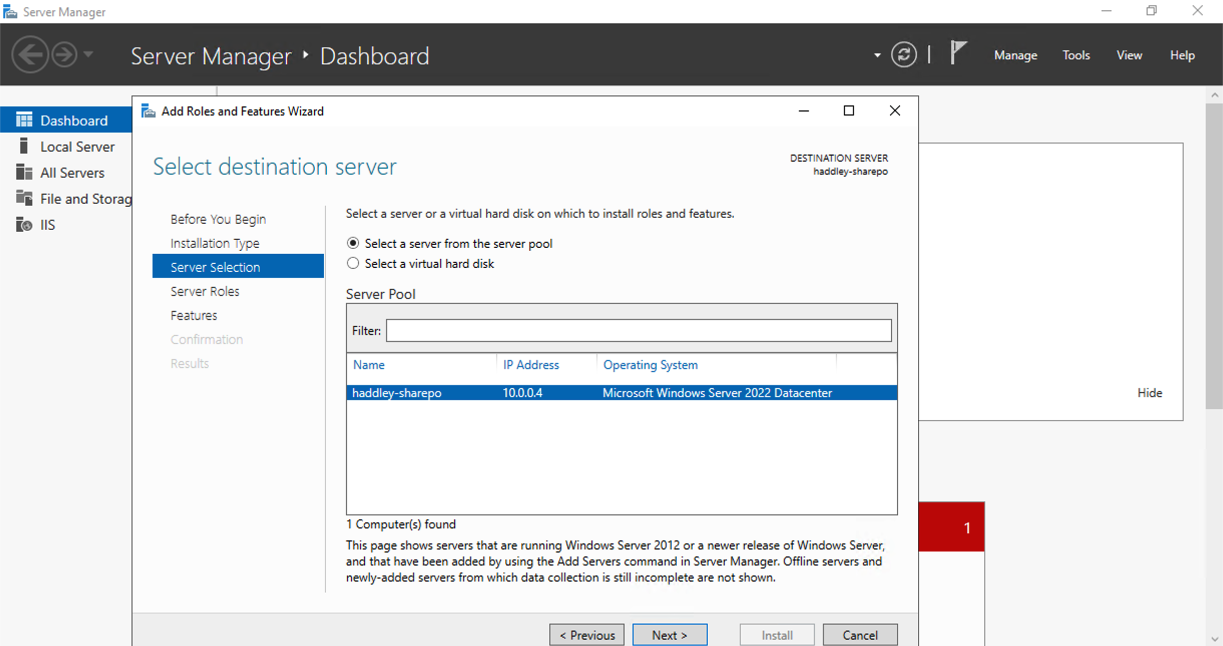Minimize the Add Roles wizard window
The width and height of the screenshot is (1223, 646).
click(x=803, y=111)
